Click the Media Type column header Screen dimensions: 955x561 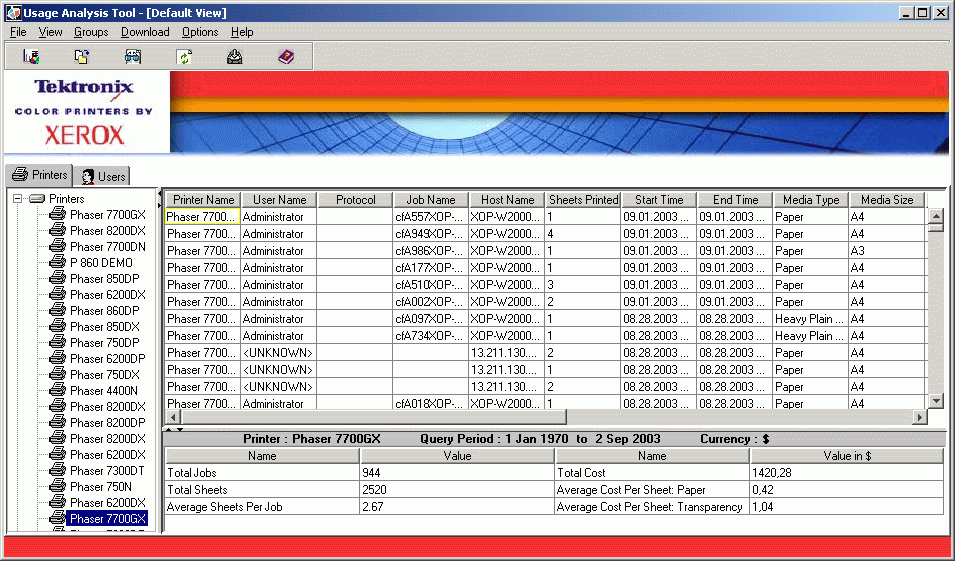(x=811, y=200)
